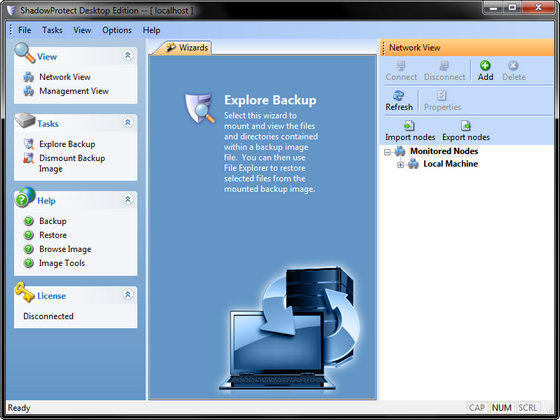Image resolution: width=560 pixels, height=420 pixels.
Task: Click the wrench icon on Wizards tab
Action: [171, 47]
